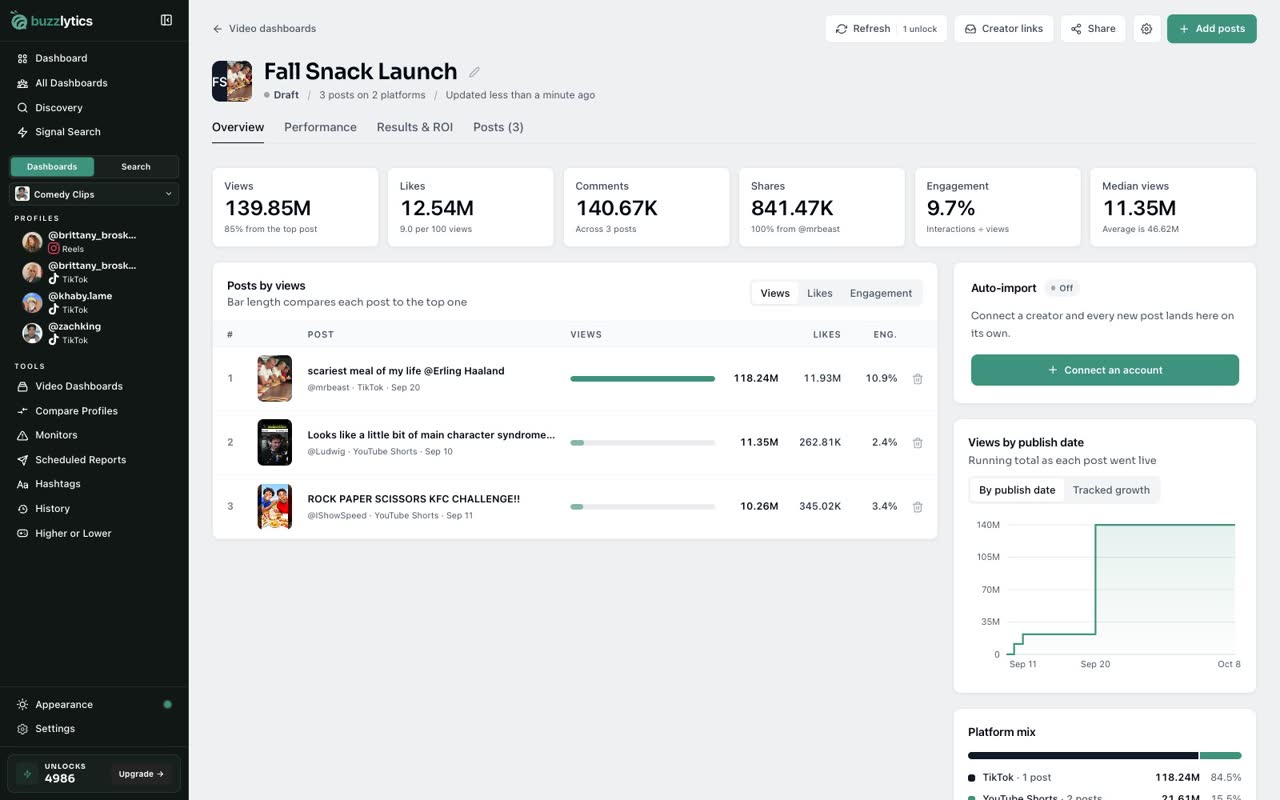Screen dimensions: 1280x800
Task: Go back to Video dashboards
Action: coord(264,29)
